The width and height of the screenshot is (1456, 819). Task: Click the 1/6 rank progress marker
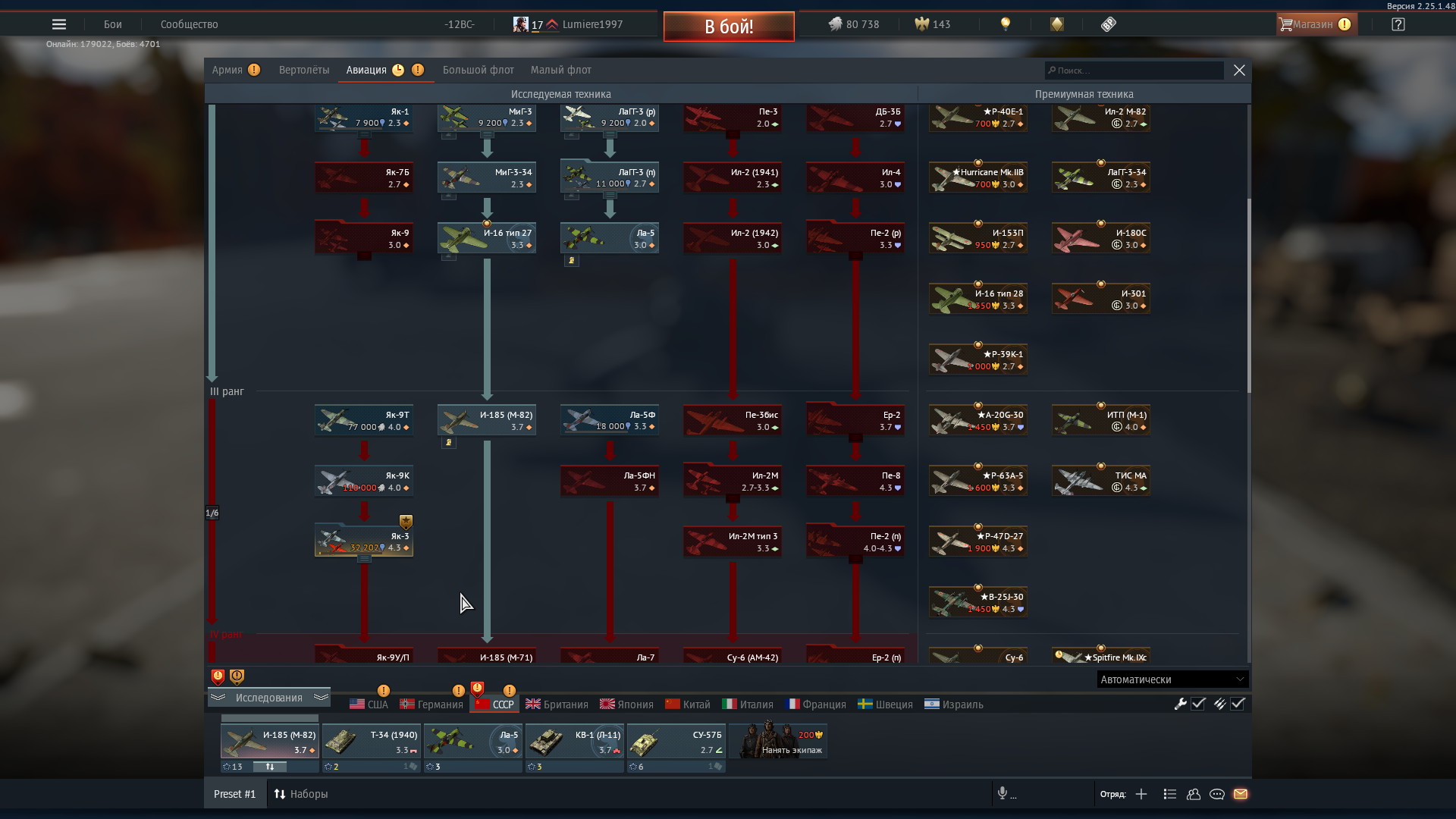[x=212, y=513]
